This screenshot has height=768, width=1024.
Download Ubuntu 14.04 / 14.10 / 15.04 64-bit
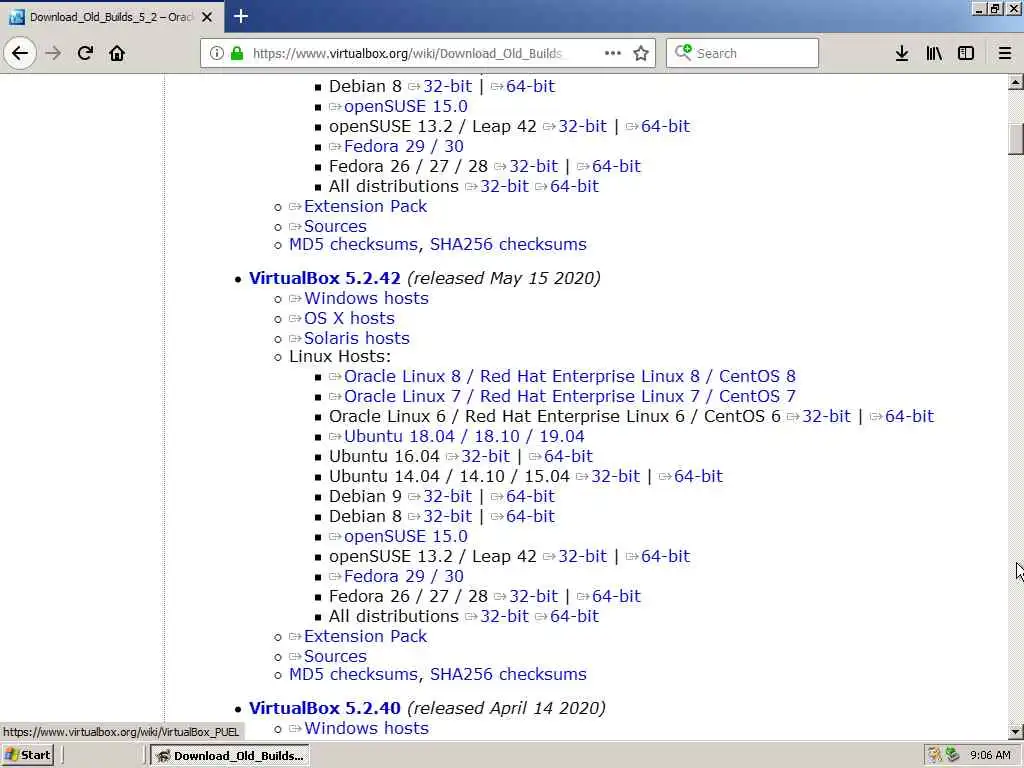point(698,476)
